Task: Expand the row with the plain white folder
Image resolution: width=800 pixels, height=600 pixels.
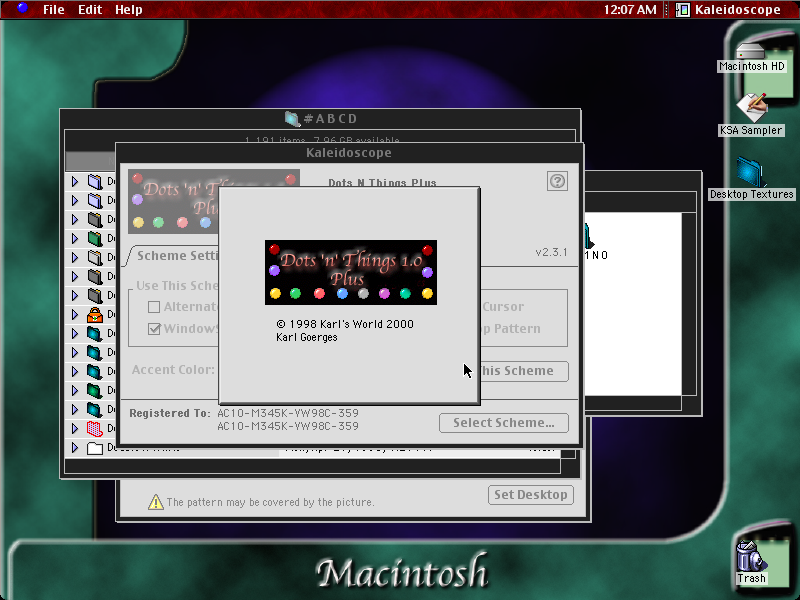Action: pos(75,448)
